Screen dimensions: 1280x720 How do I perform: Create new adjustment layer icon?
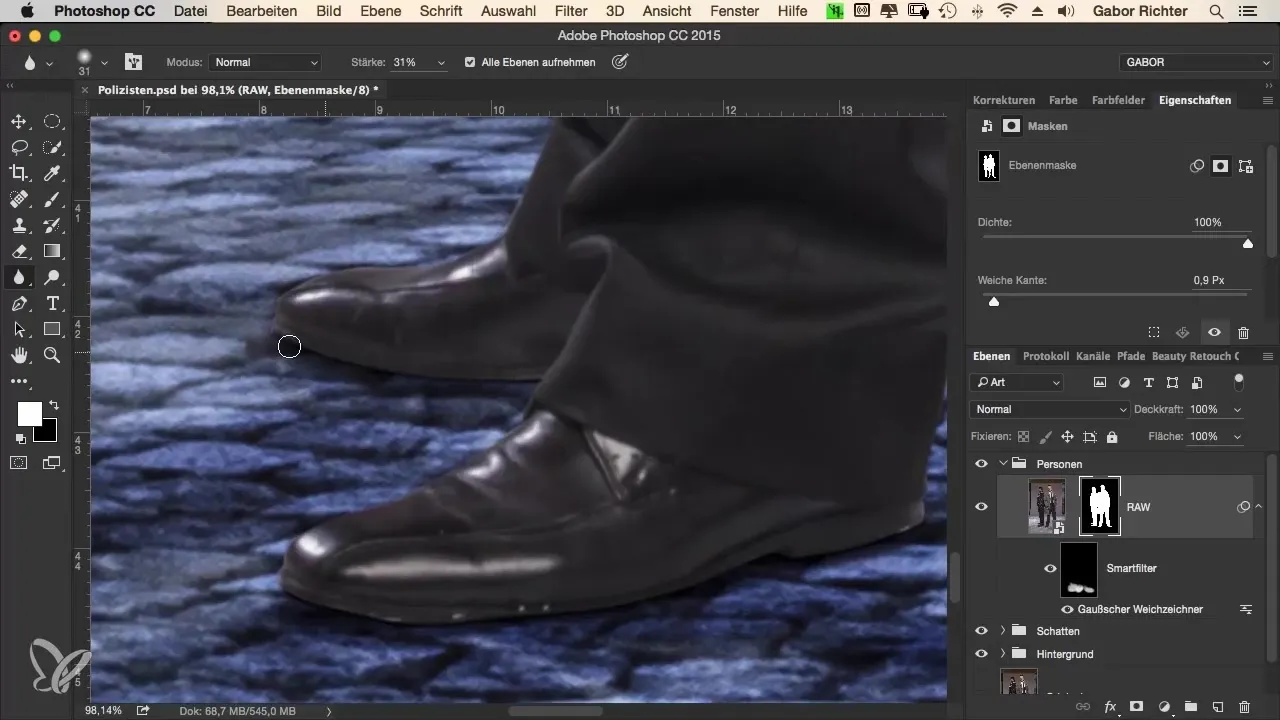[x=1163, y=706]
